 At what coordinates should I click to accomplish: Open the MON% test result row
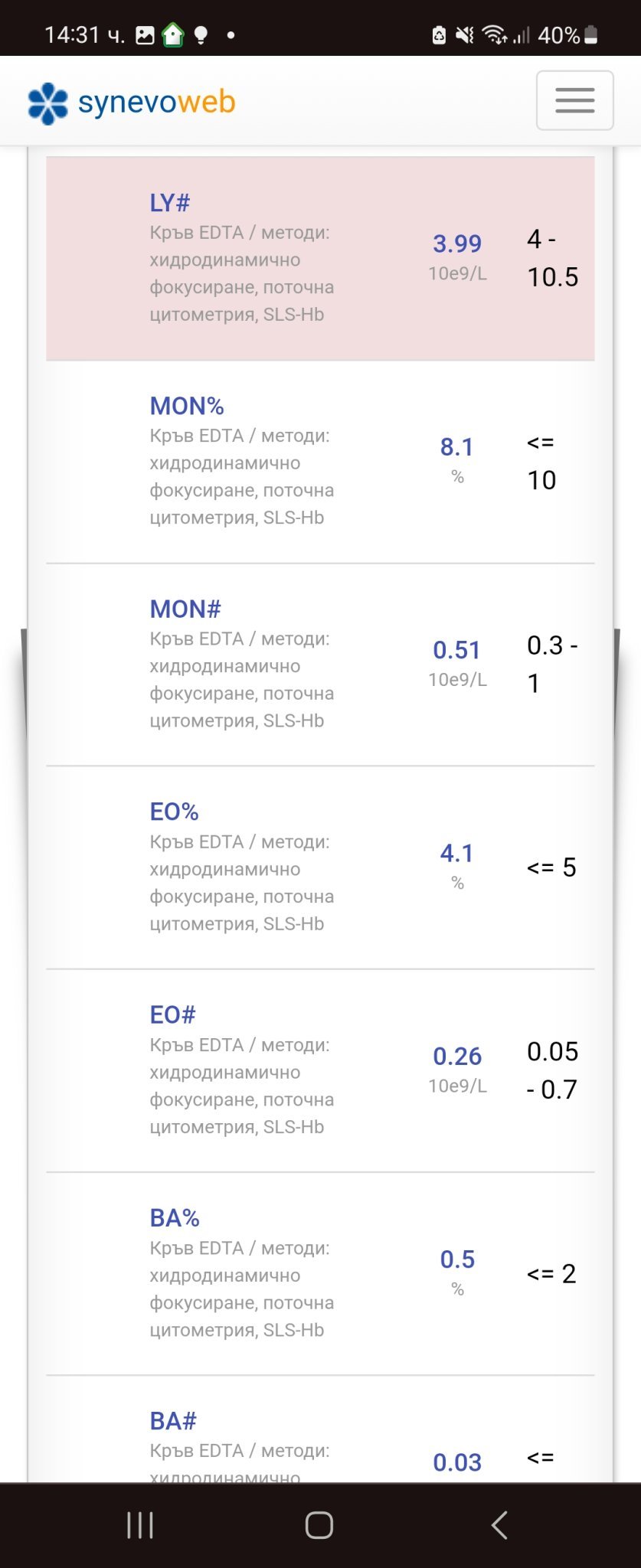[187, 406]
